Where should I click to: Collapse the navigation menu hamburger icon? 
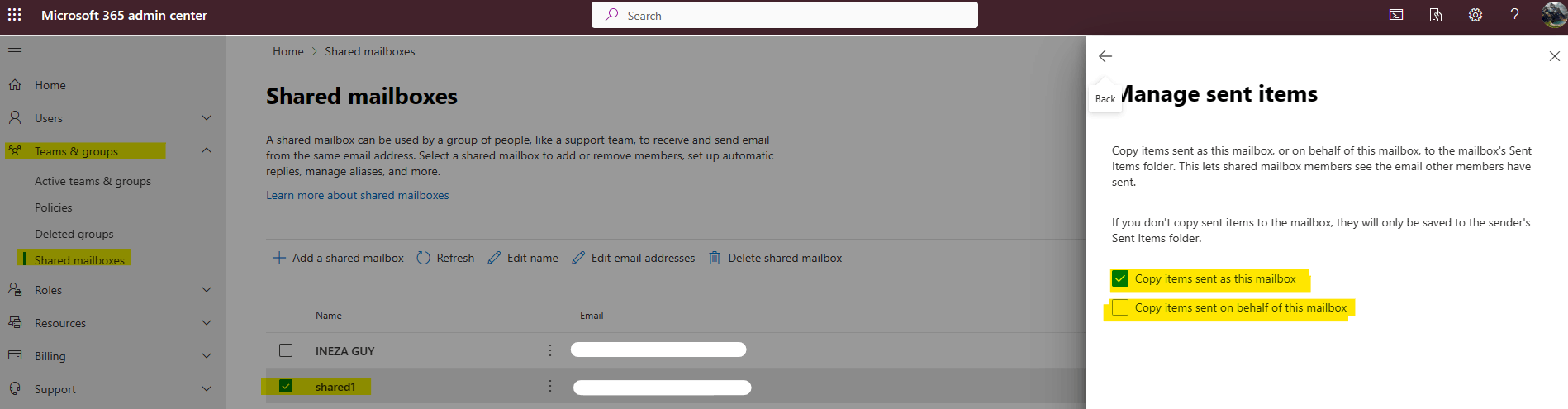(x=15, y=51)
